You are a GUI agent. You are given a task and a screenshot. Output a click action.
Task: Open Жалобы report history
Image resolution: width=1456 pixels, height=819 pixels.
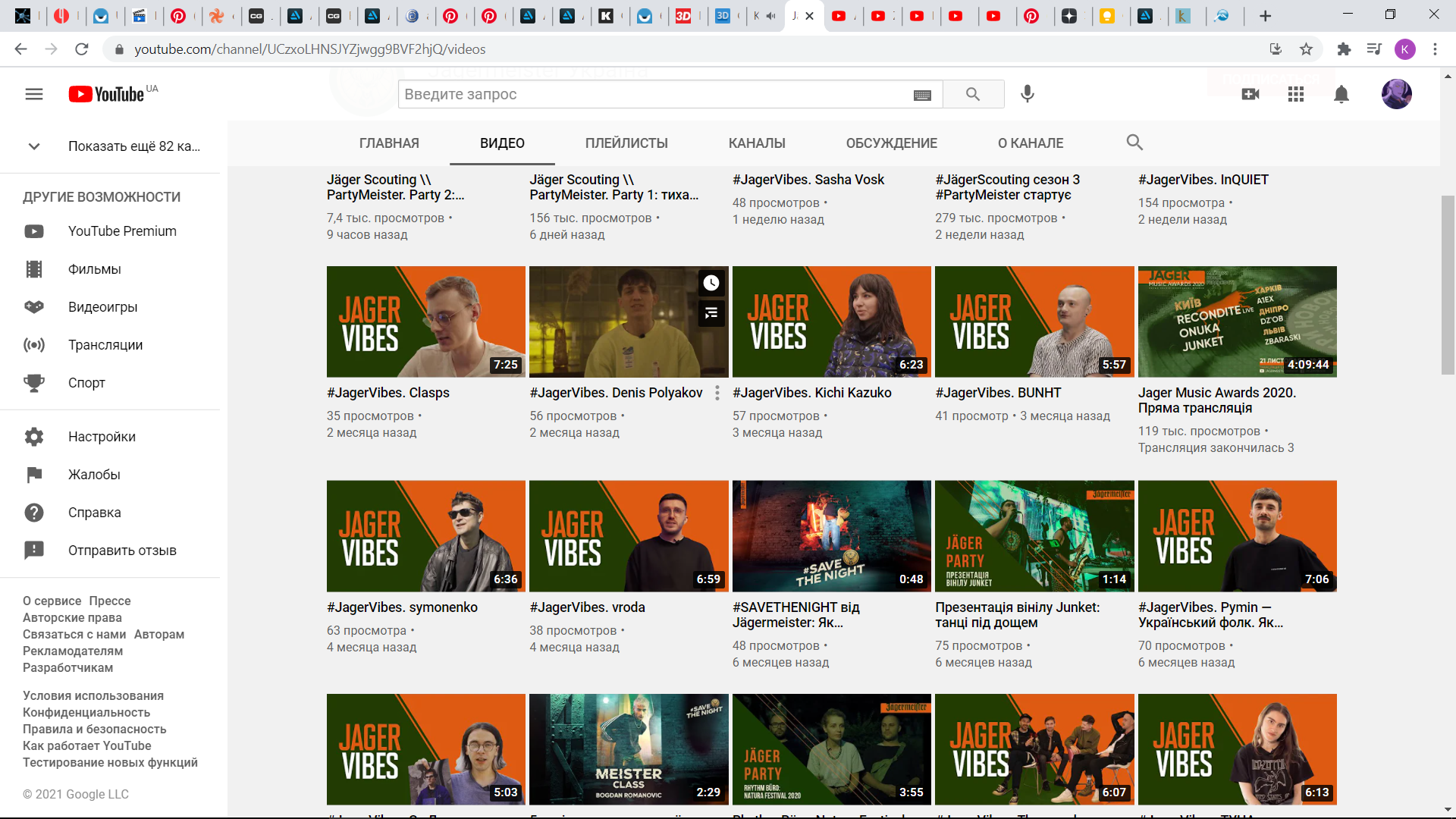pyautogui.click(x=110, y=475)
